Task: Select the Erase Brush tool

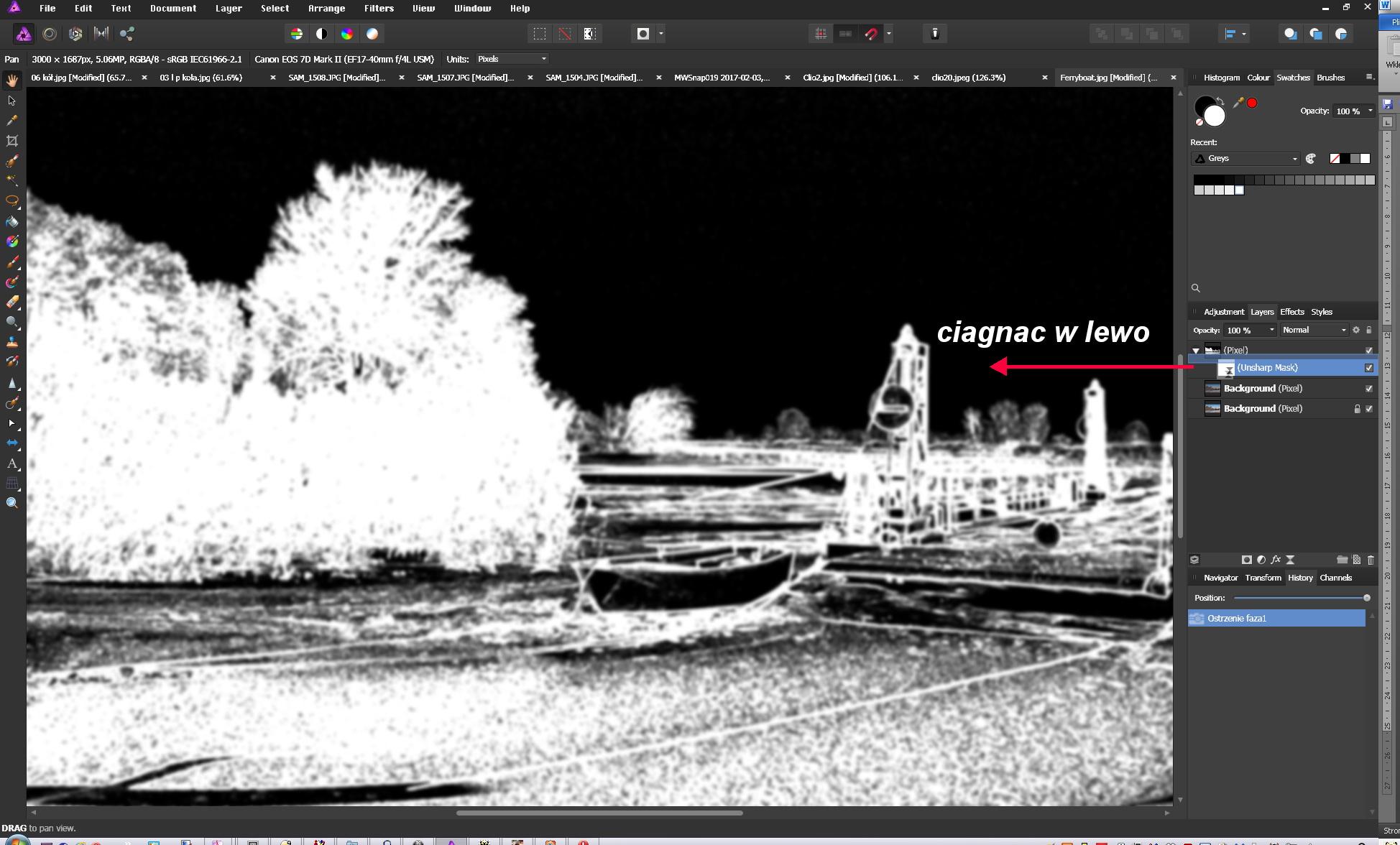Action: [11, 303]
